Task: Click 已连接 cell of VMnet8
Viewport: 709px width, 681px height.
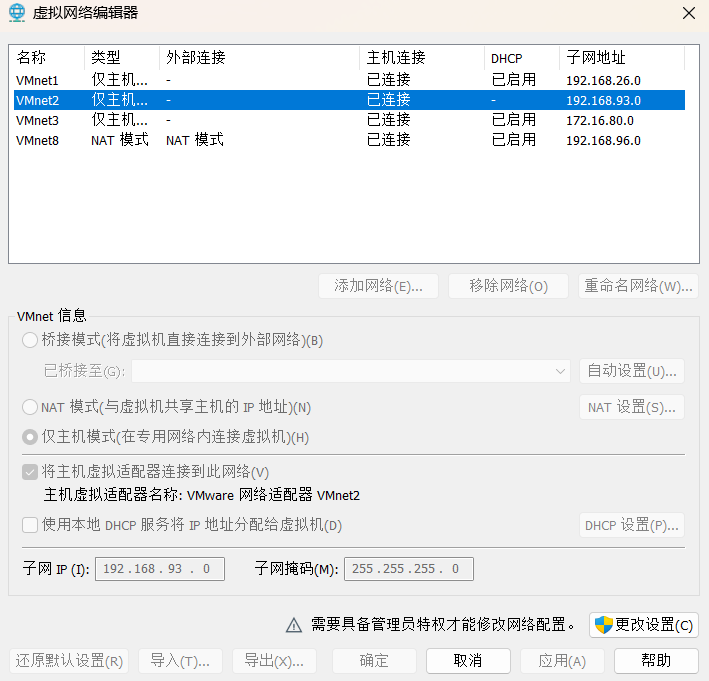Action: click(388, 140)
